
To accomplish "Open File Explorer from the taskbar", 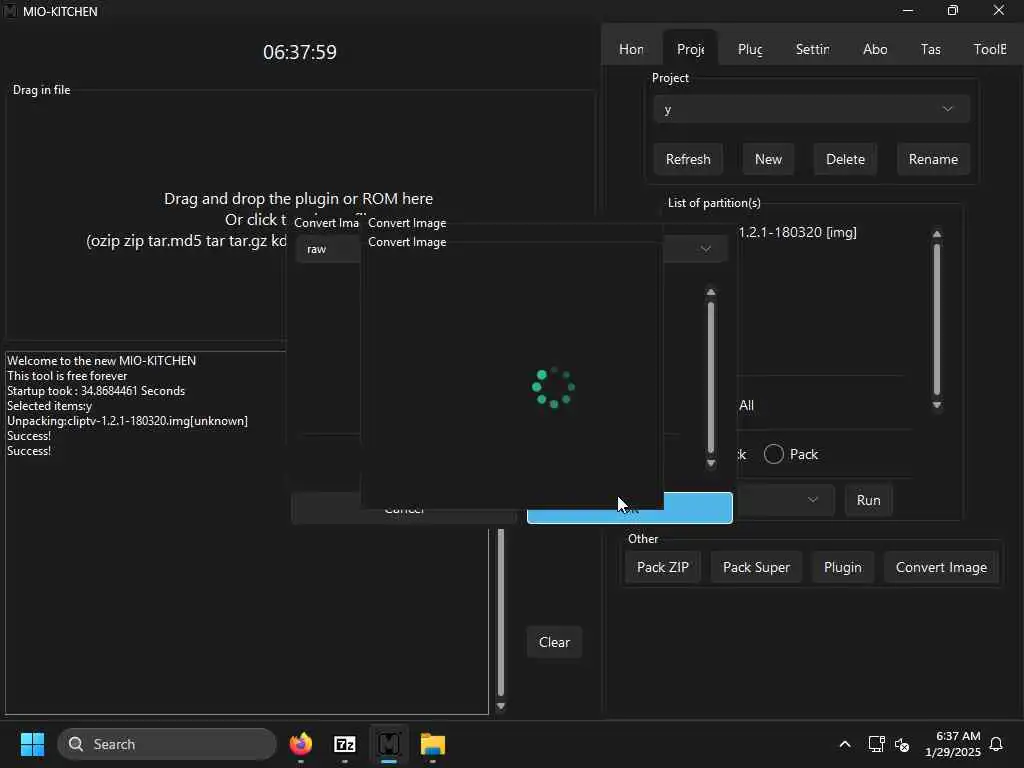I will point(432,744).
